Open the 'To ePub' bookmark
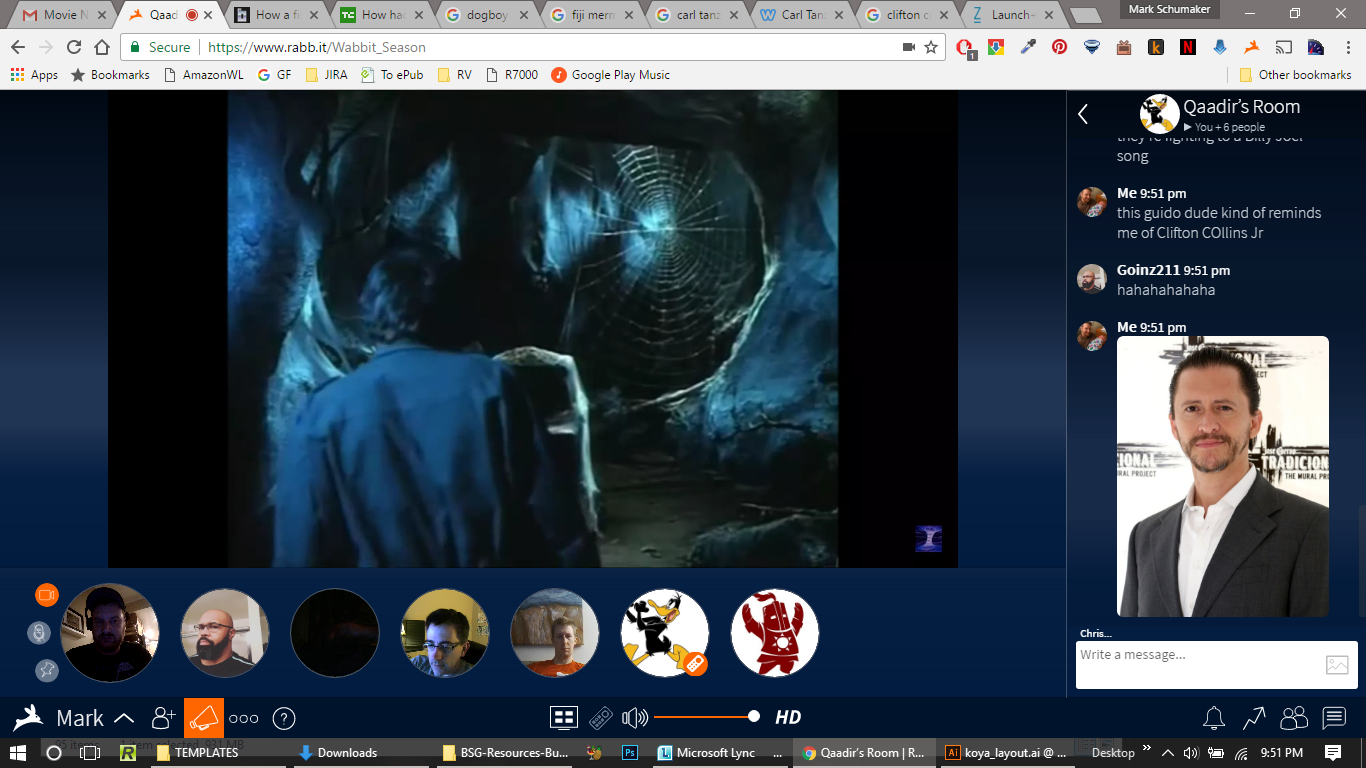 pos(392,75)
